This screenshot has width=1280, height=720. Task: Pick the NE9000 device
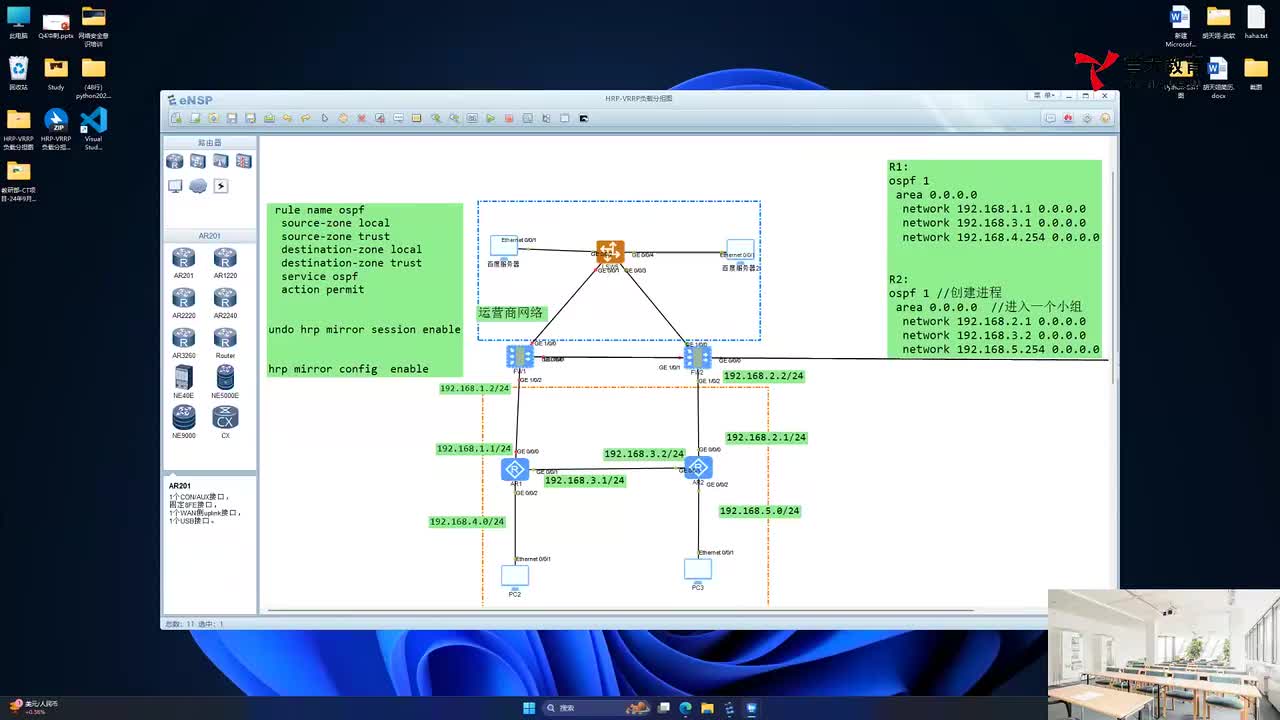point(183,422)
